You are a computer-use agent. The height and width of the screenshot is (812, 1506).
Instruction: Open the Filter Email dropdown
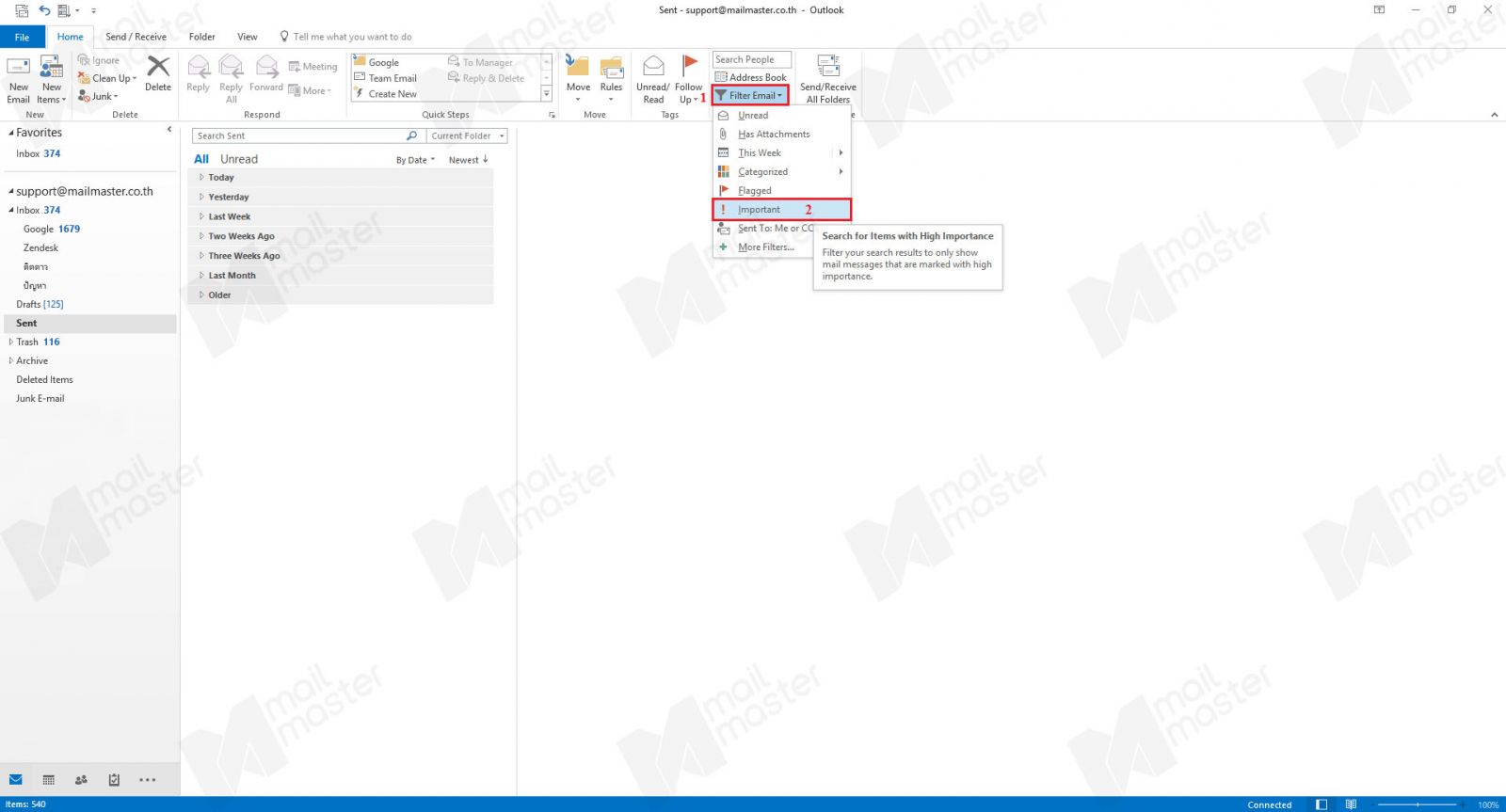[x=750, y=95]
